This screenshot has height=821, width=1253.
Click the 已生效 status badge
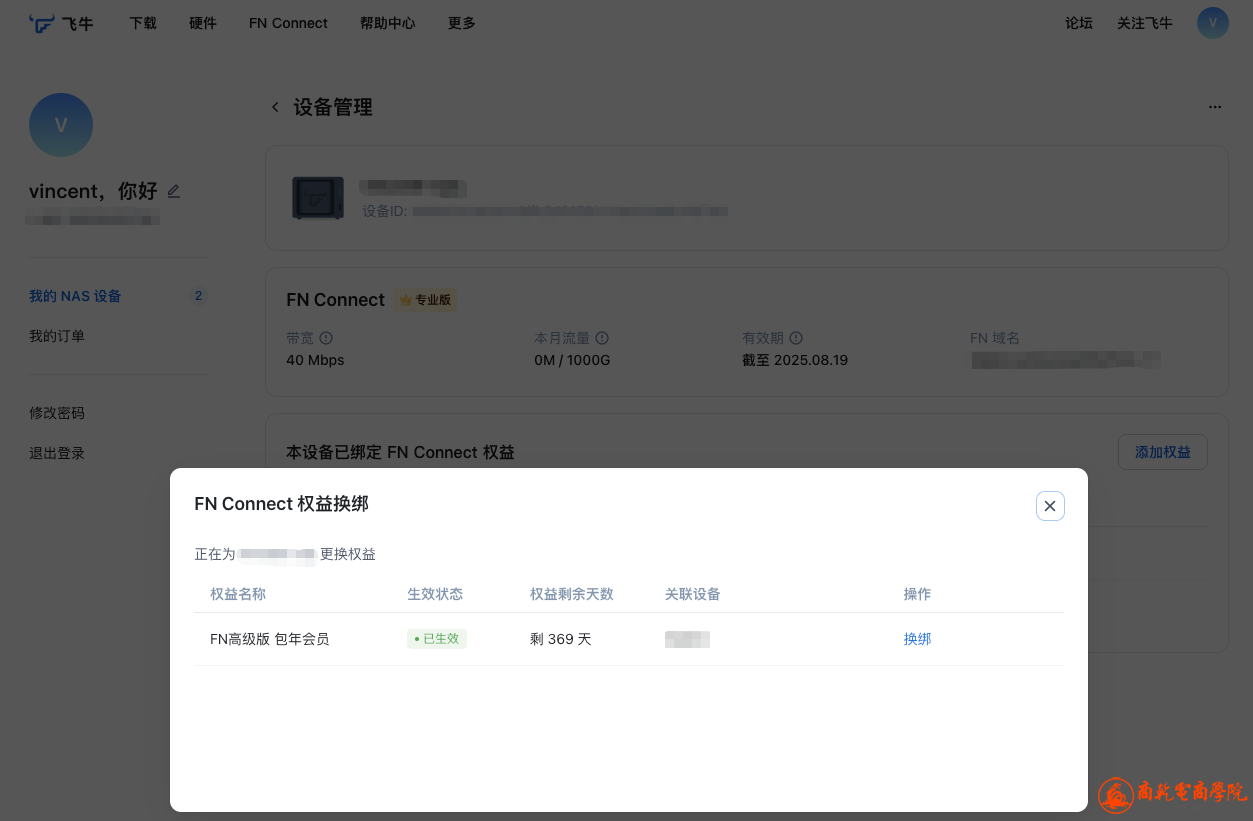437,639
